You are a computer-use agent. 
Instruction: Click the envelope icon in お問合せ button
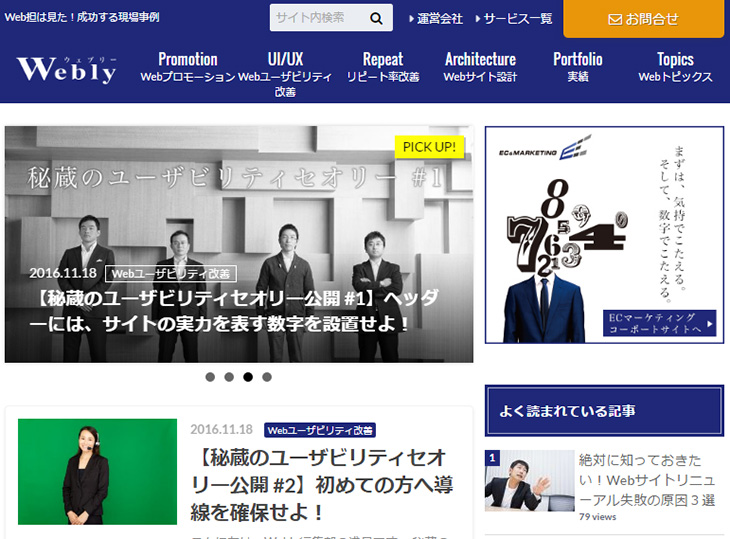[x=615, y=20]
